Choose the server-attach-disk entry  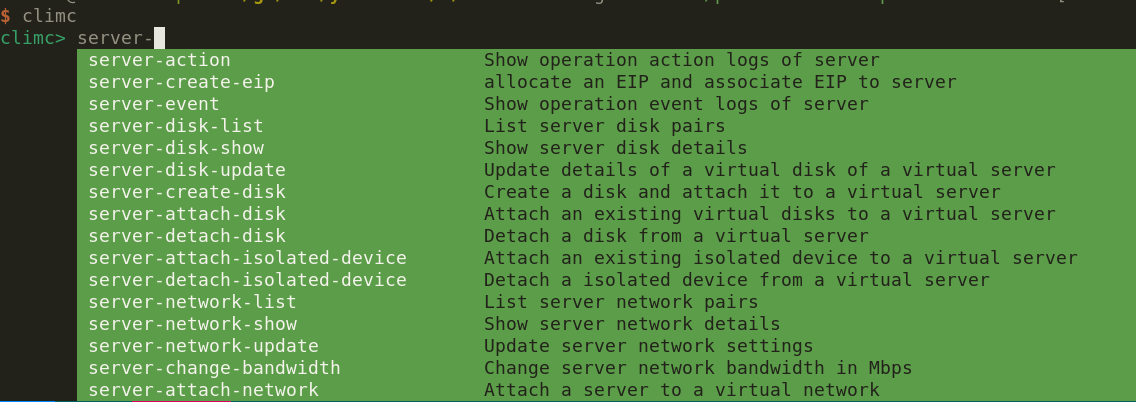187,214
